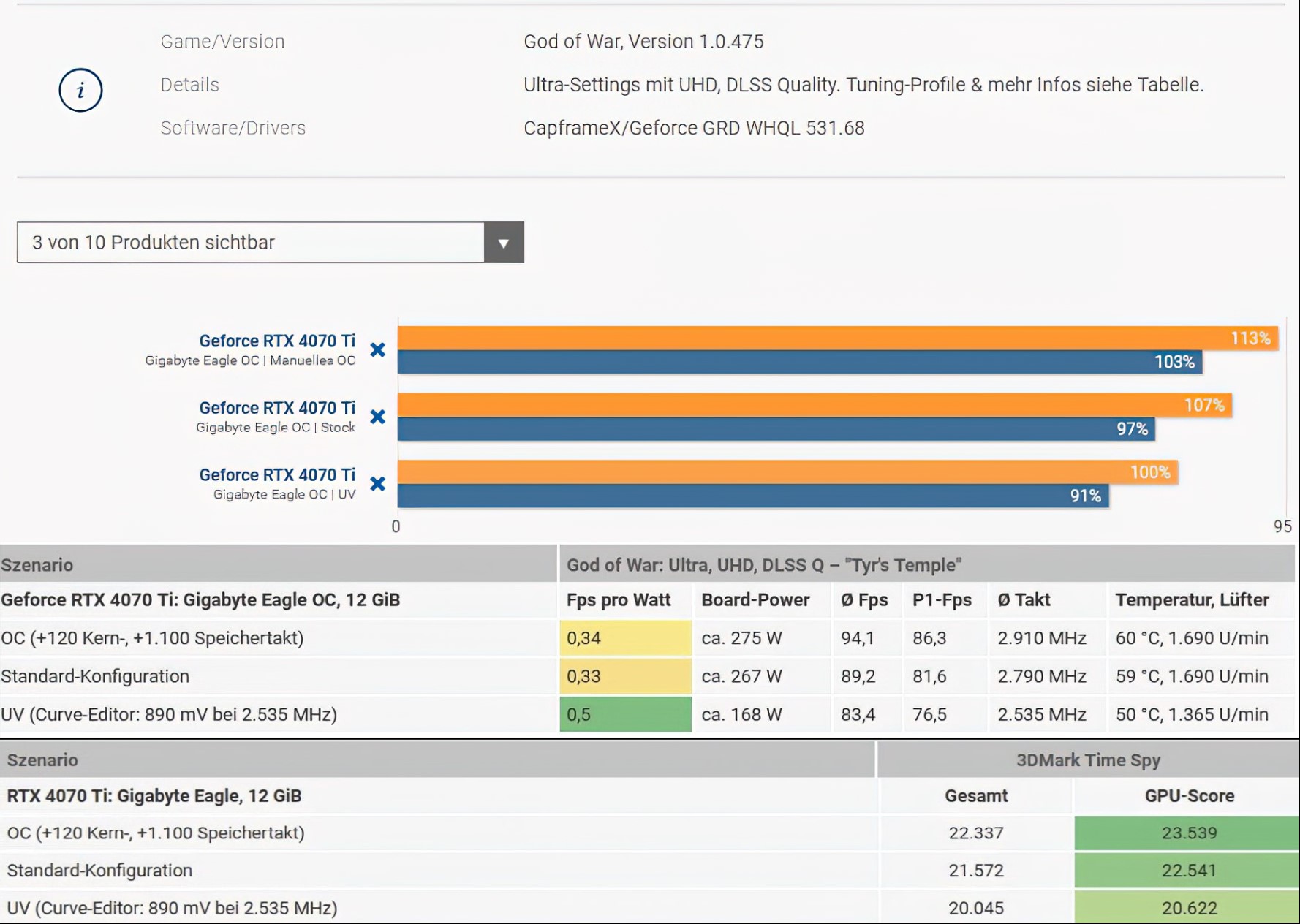Click '59 °C, 1.690 U/min' cell
The image size is (1300, 924).
pos(1192,676)
